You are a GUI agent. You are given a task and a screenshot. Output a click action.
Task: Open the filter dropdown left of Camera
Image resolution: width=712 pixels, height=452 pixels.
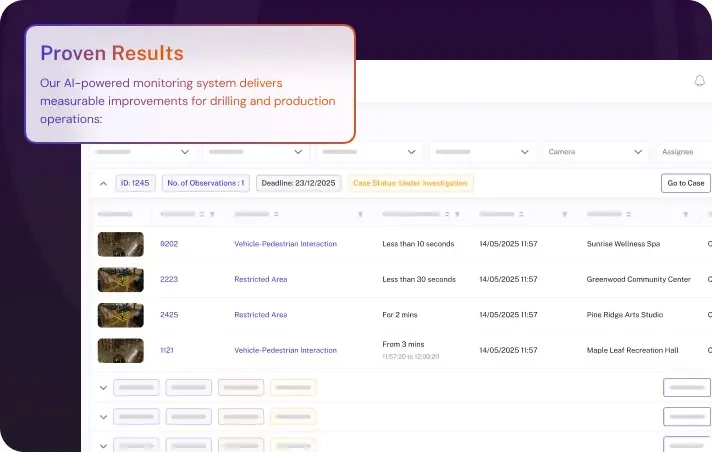click(481, 152)
